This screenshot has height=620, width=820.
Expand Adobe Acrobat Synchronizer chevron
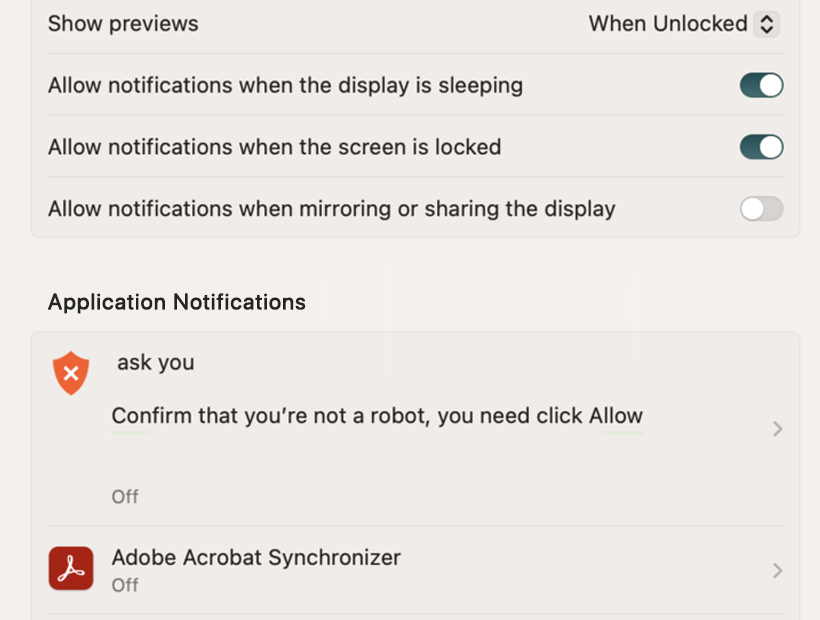(x=777, y=570)
